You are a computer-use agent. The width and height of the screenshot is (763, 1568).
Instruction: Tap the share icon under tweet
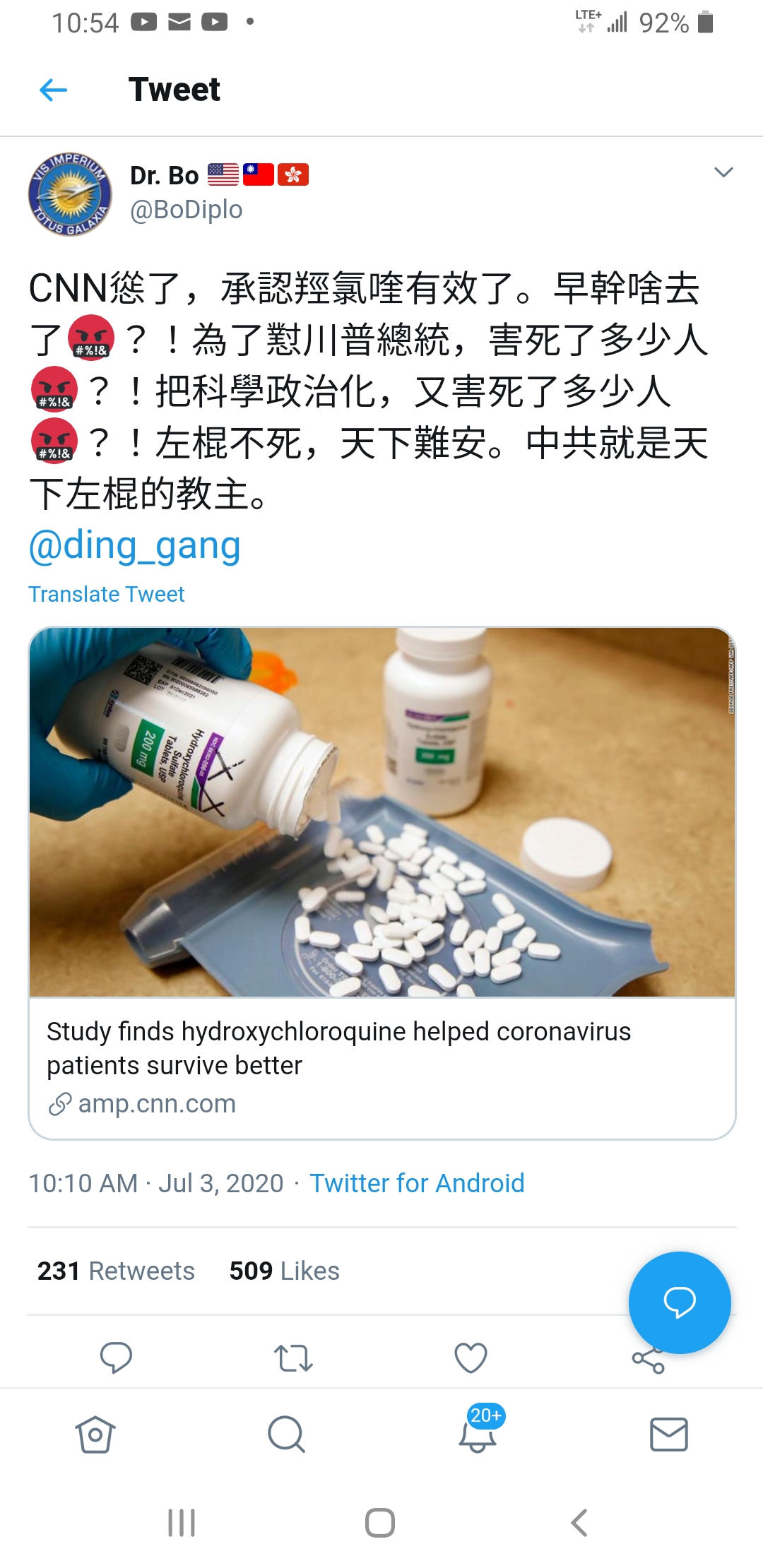[x=648, y=1360]
